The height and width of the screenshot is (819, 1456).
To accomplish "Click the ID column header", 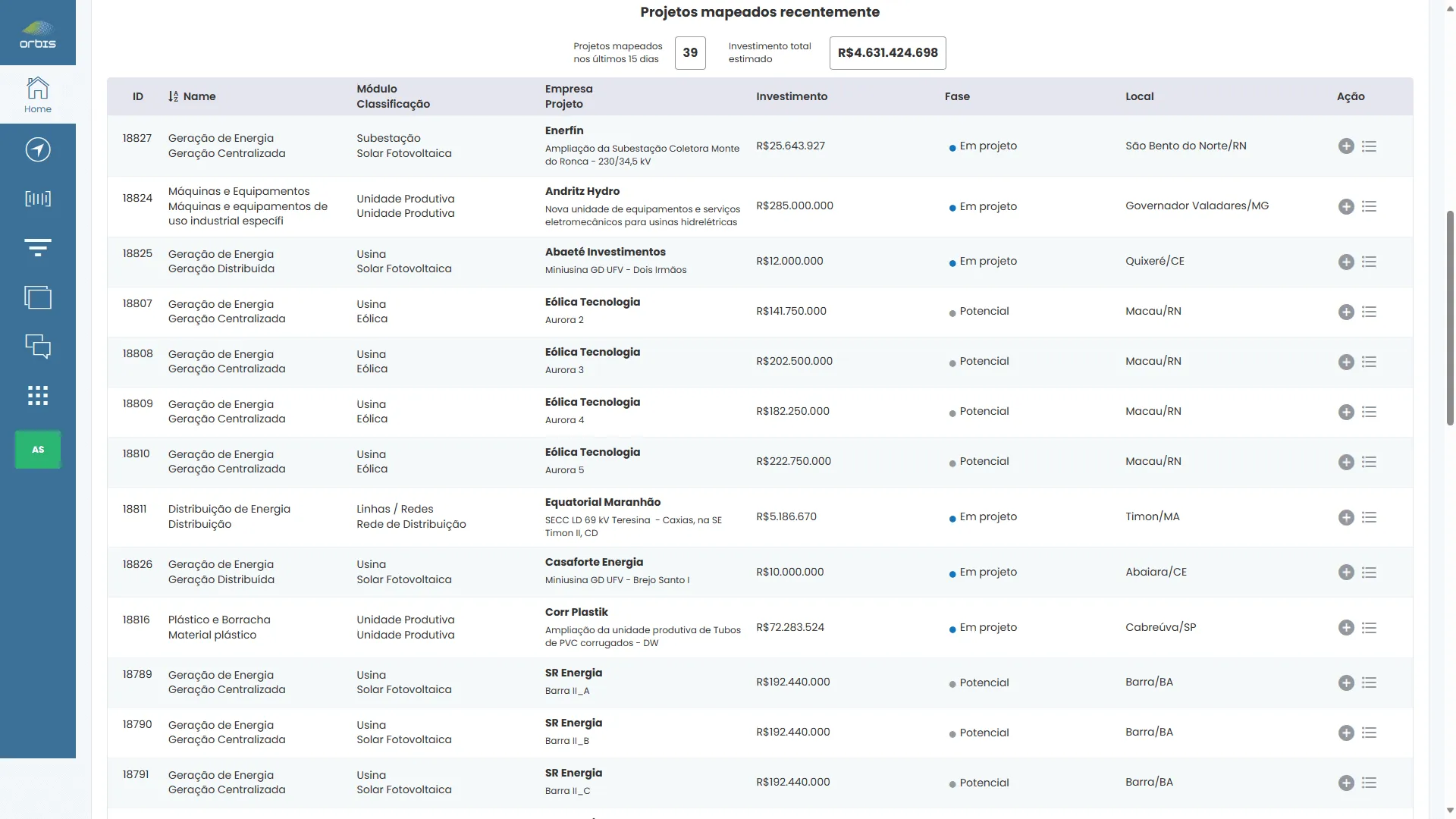I will 138,96.
